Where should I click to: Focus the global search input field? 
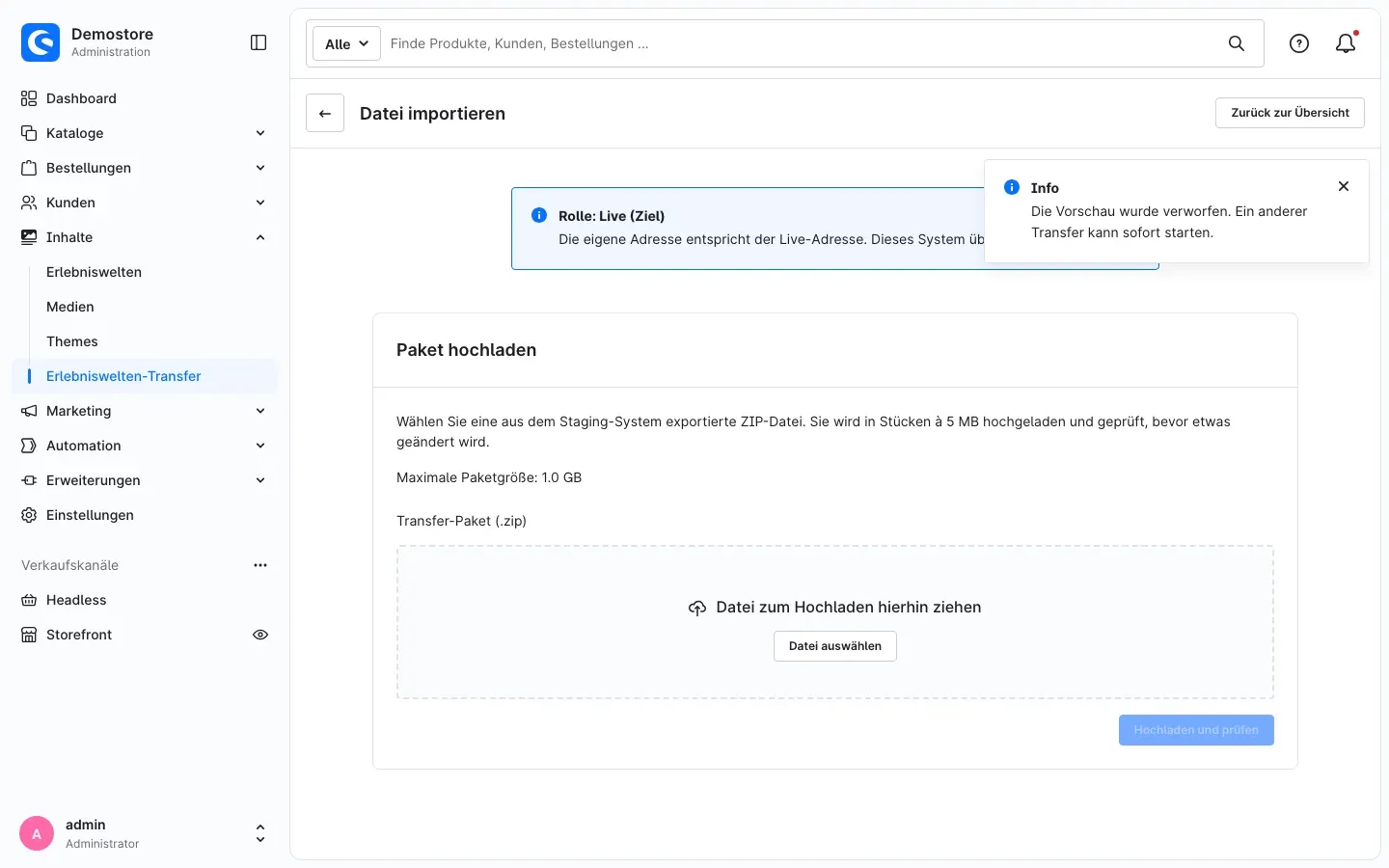[x=801, y=43]
